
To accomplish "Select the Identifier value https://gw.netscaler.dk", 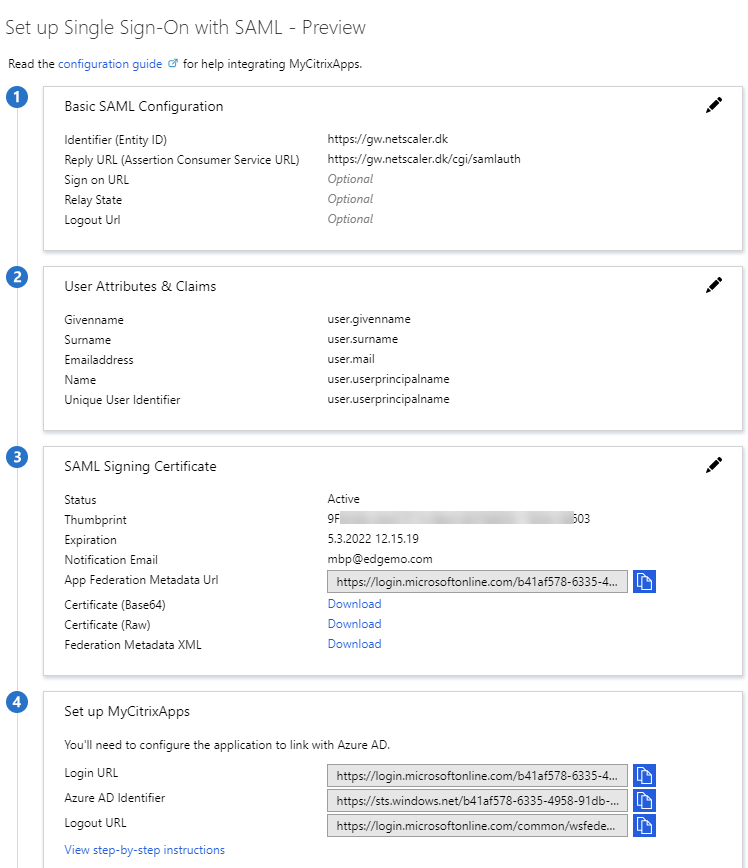I will click(388, 139).
